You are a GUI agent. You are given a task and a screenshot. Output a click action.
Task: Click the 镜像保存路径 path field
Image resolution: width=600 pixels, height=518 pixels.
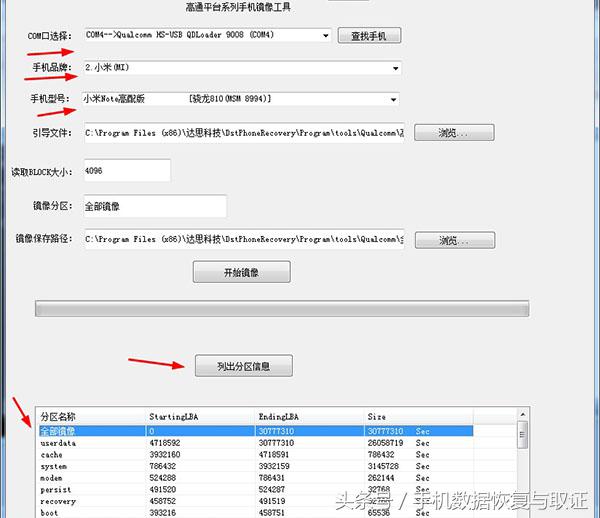tap(244, 239)
